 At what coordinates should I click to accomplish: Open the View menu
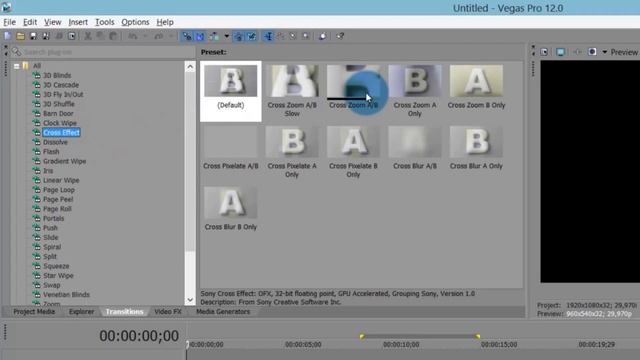[x=53, y=22]
